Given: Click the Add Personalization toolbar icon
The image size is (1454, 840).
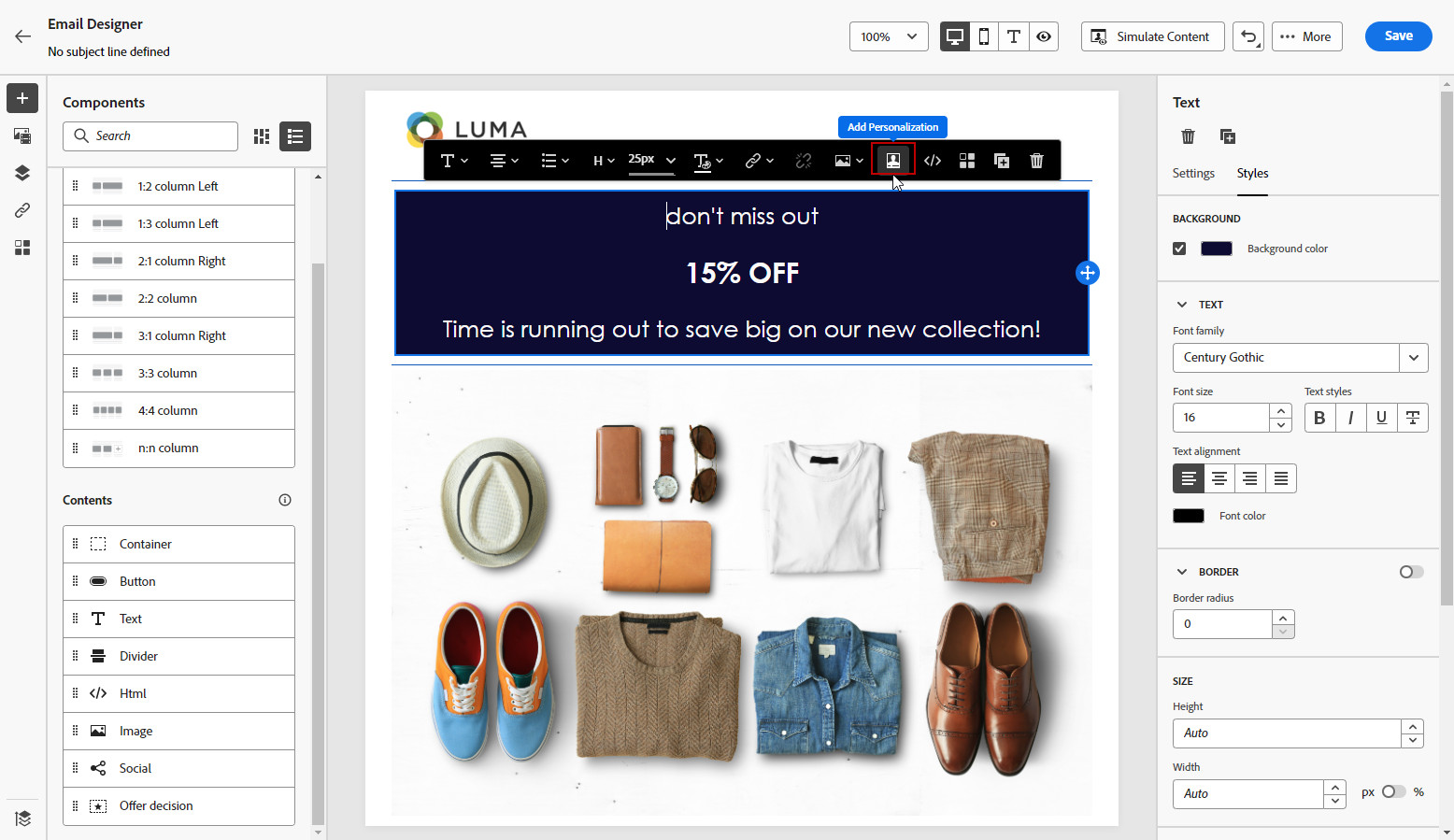Looking at the screenshot, I should point(893,161).
